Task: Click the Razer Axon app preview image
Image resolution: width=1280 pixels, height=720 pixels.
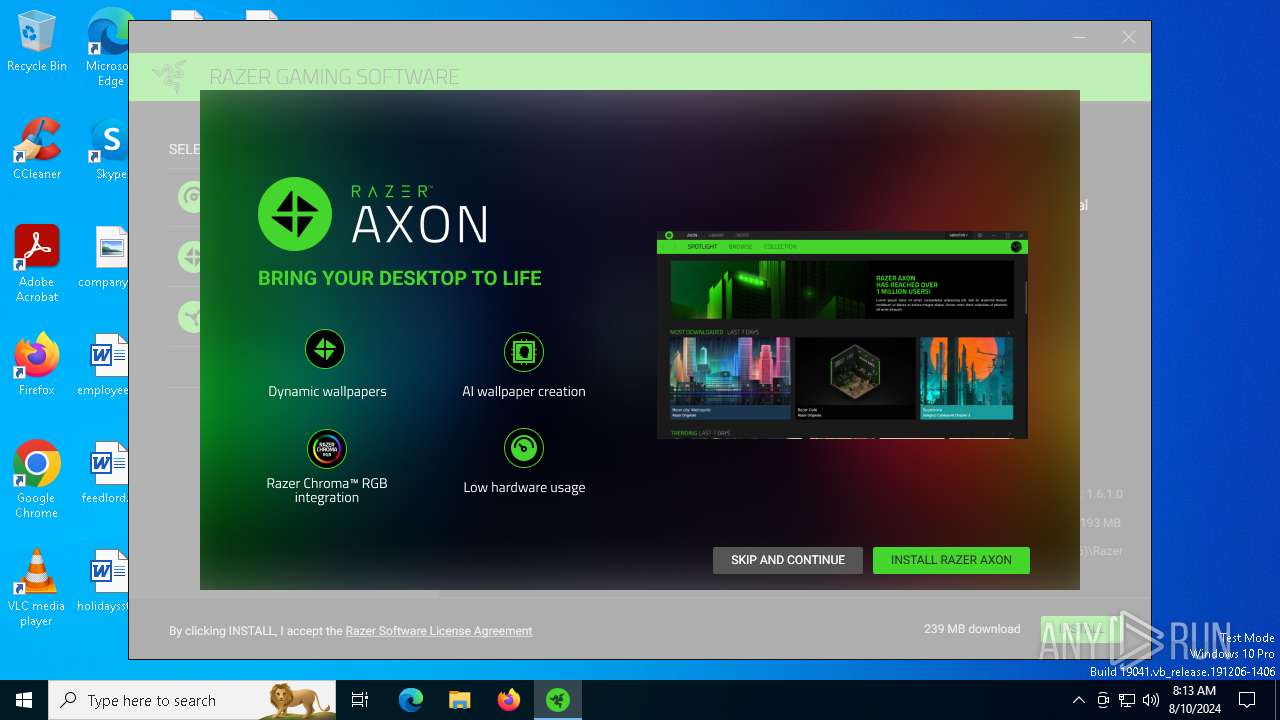Action: tap(842, 335)
